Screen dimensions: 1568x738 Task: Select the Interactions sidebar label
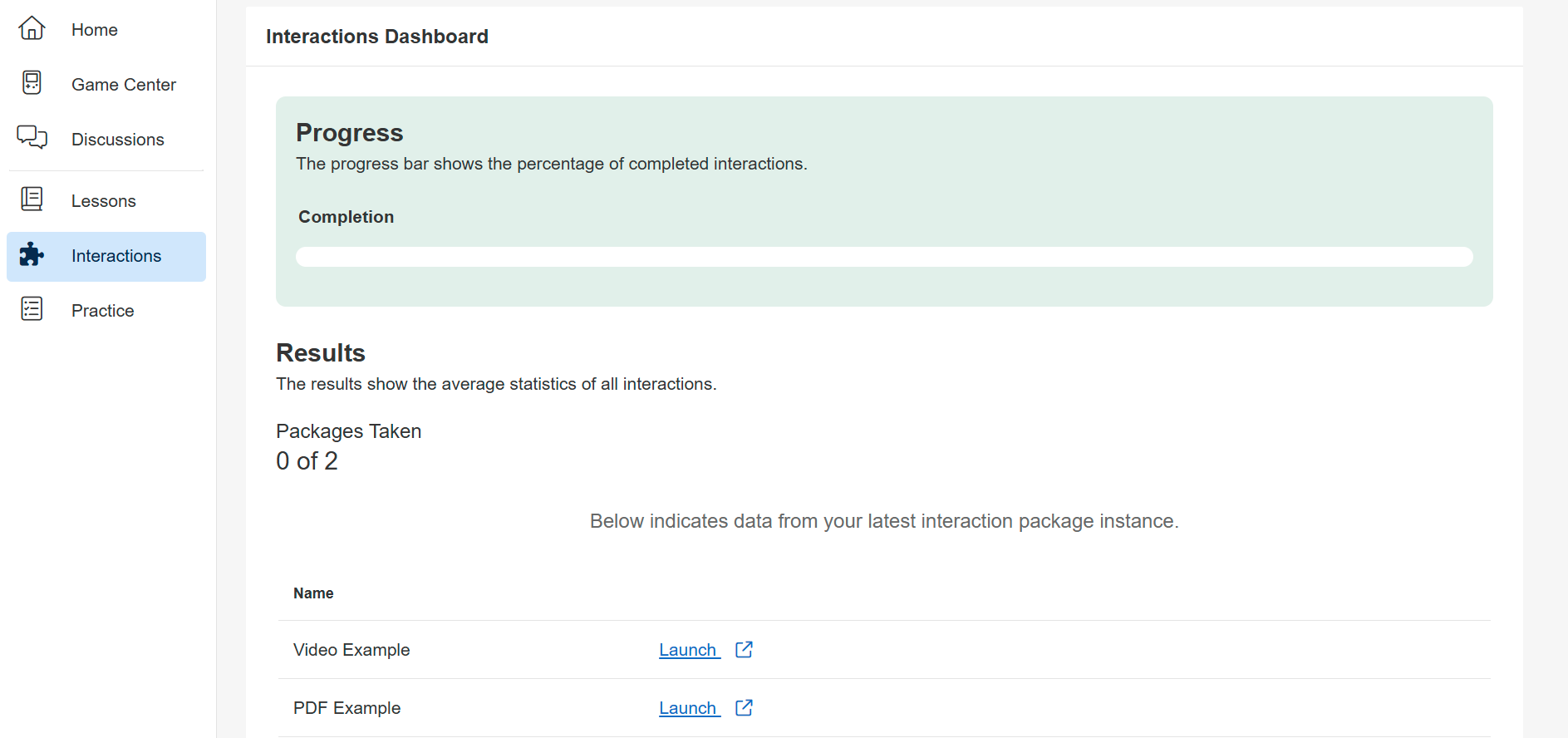point(116,256)
